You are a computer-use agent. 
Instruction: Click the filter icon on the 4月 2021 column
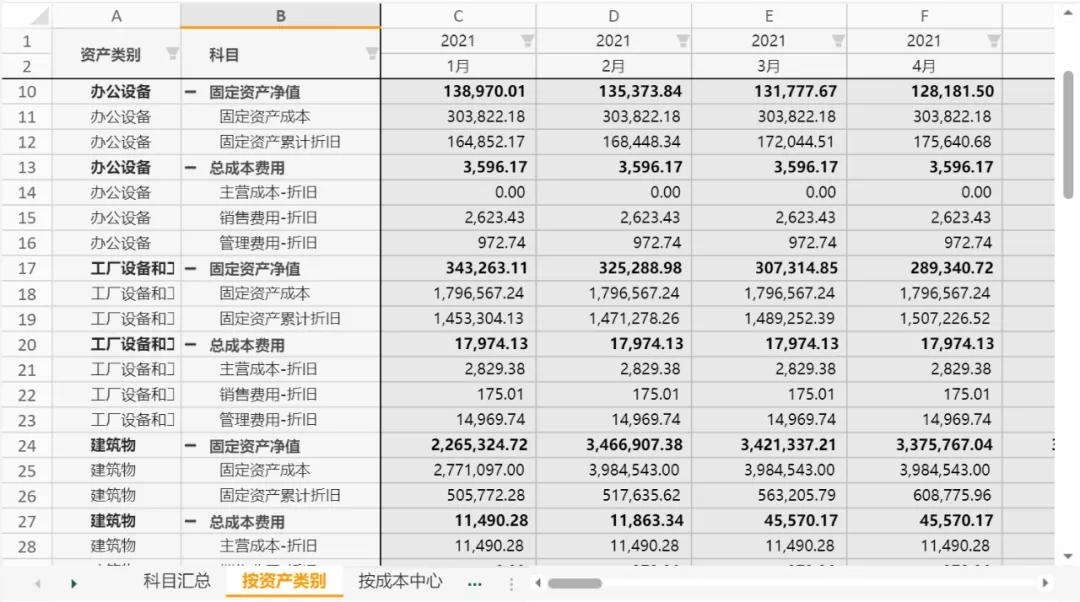992,41
